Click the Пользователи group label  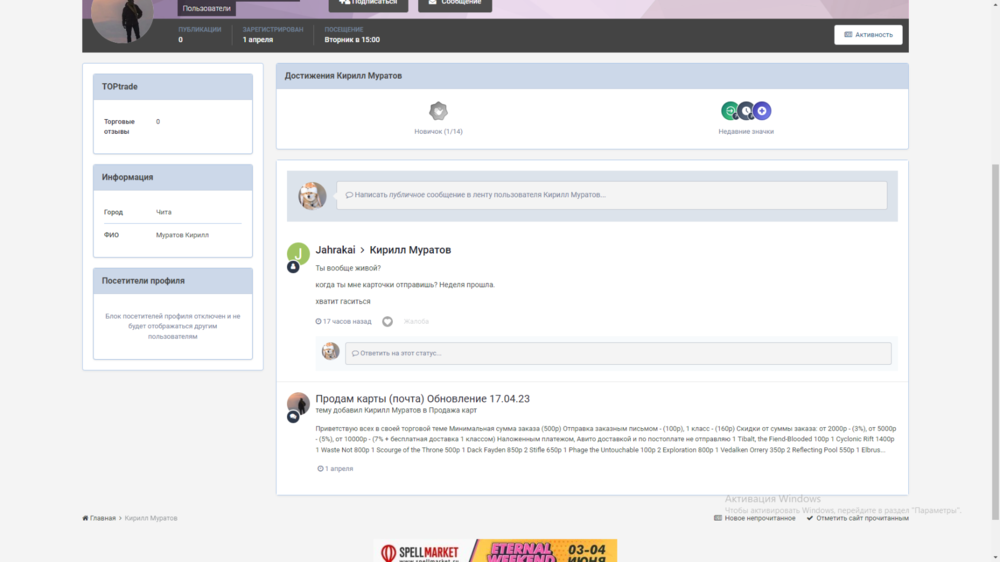(x=207, y=8)
